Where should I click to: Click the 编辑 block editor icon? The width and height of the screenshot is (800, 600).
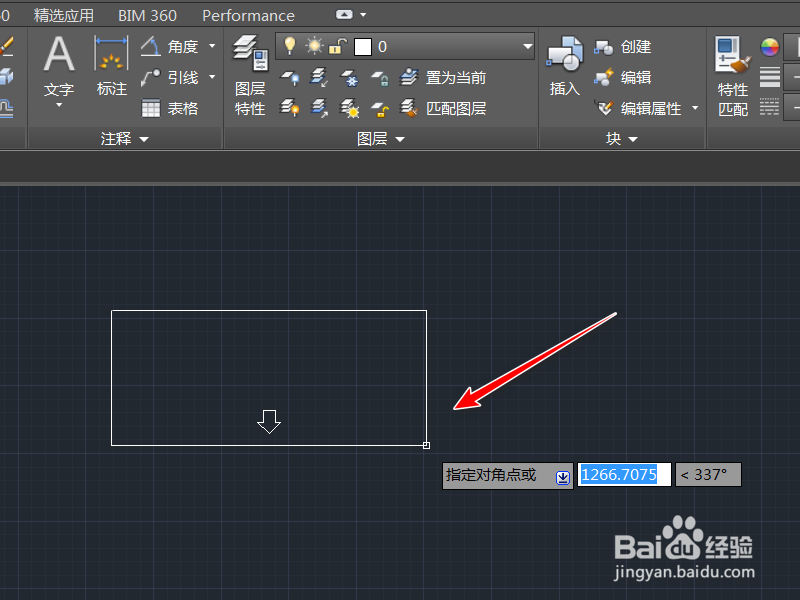click(604, 78)
